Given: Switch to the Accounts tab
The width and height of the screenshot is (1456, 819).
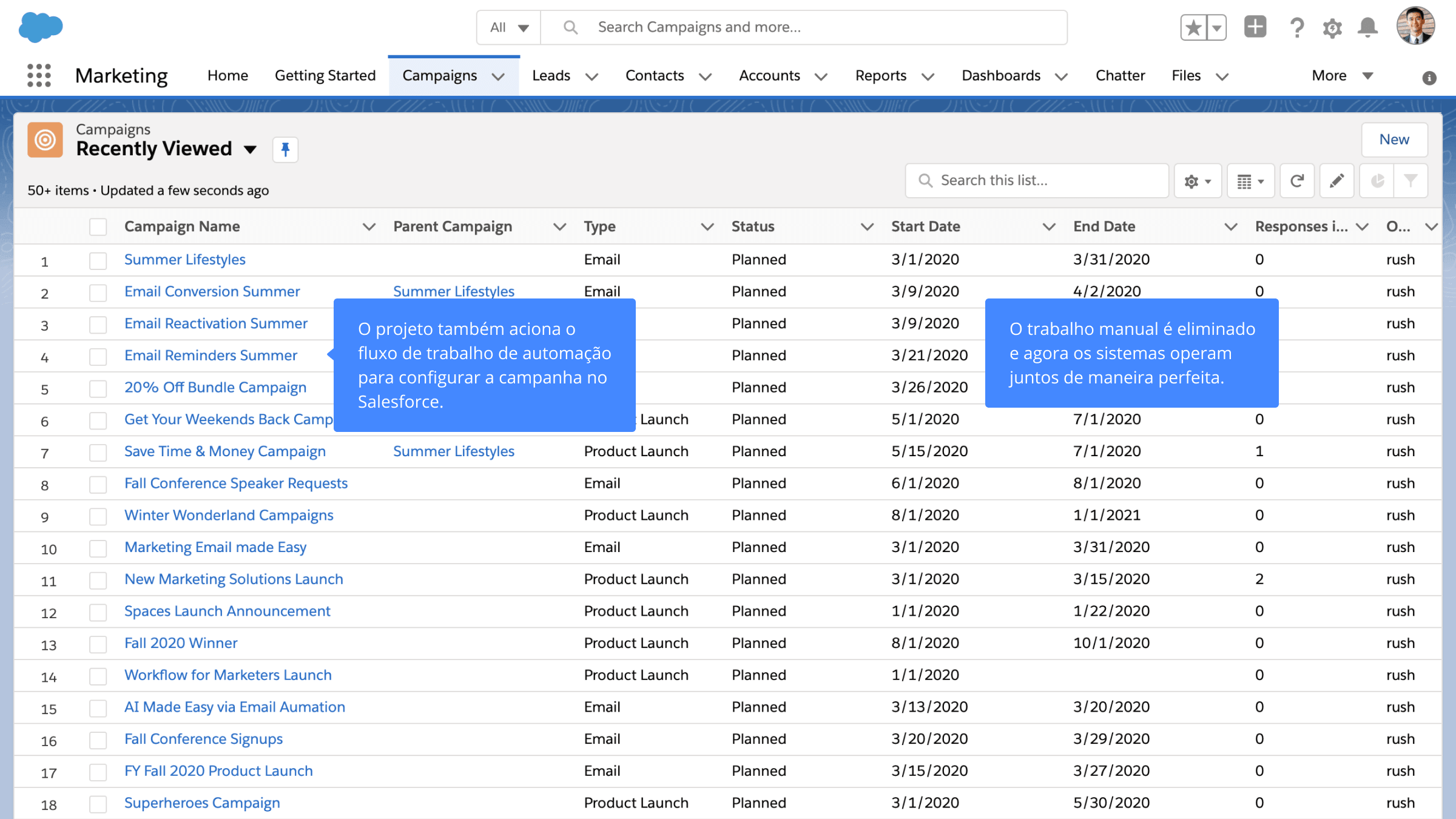Looking at the screenshot, I should [769, 76].
